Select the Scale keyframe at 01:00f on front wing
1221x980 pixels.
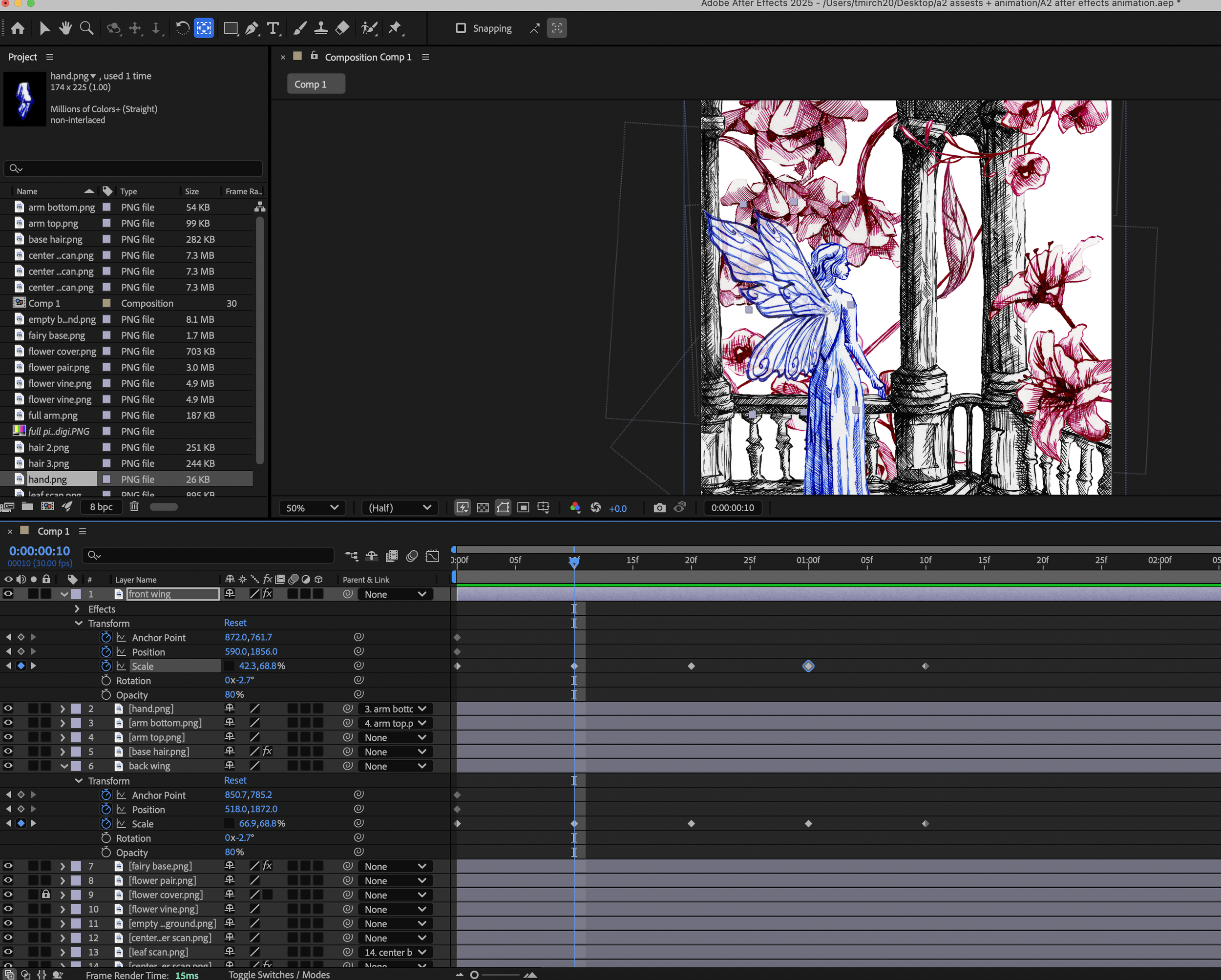[x=808, y=667]
